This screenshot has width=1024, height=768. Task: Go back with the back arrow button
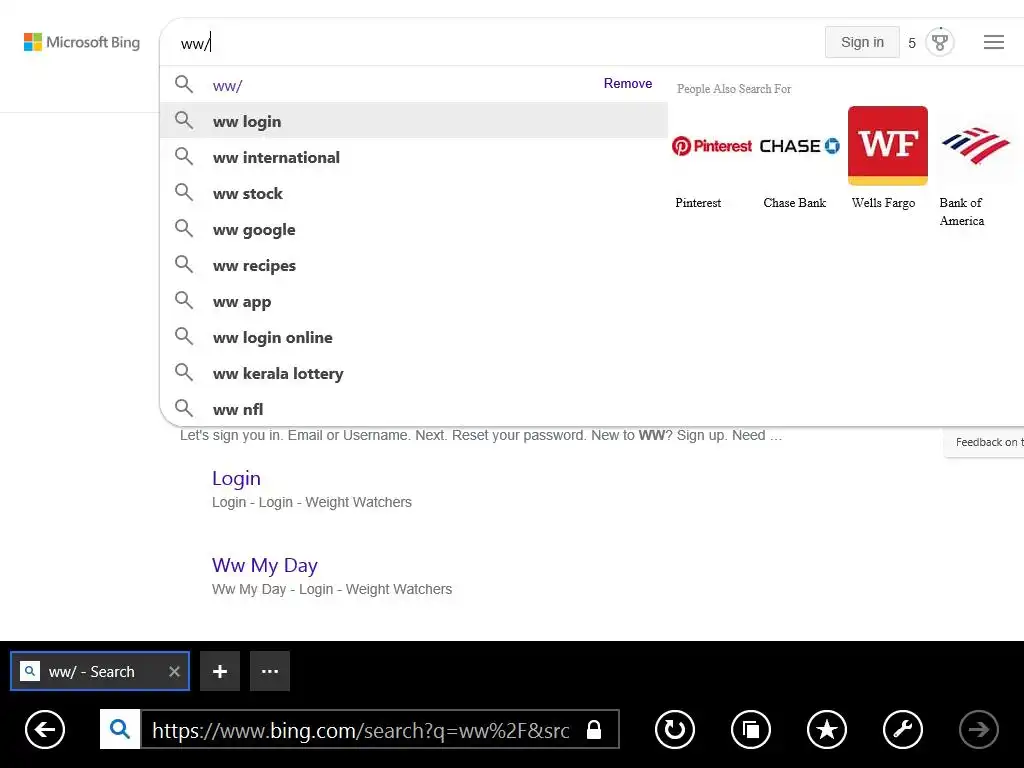(44, 729)
